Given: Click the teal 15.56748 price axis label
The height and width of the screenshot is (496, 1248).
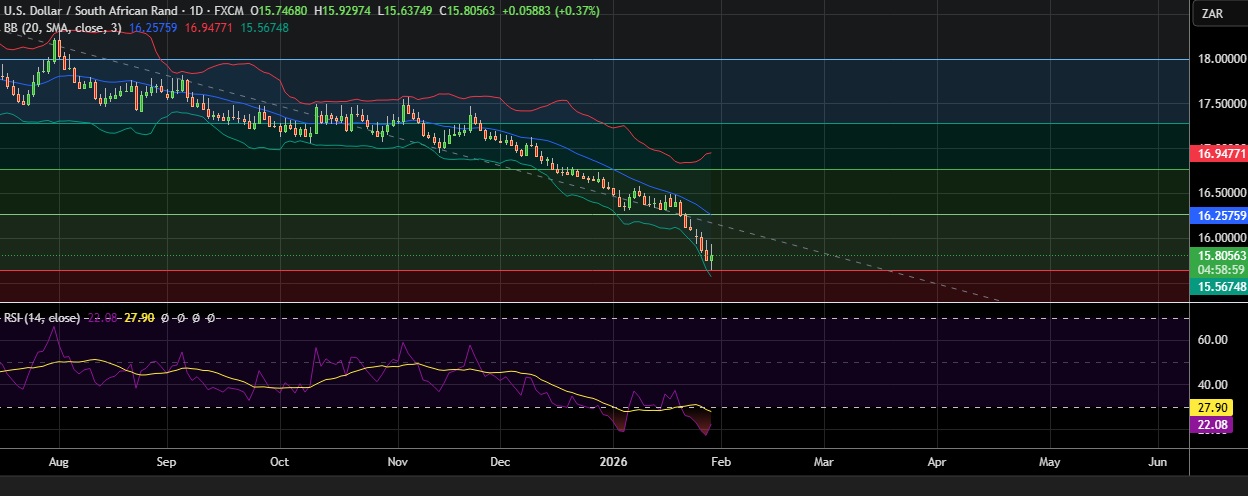Looking at the screenshot, I should 1220,286.
